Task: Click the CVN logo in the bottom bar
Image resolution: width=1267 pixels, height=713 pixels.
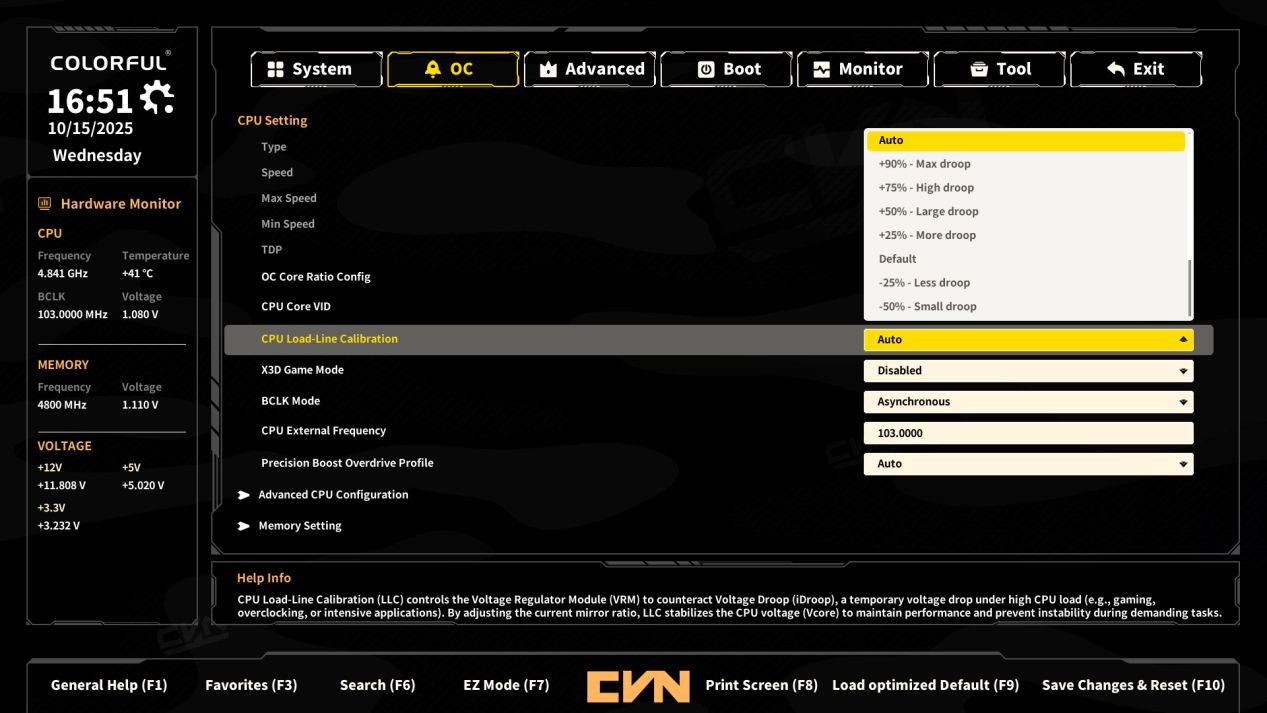Action: [x=638, y=686]
